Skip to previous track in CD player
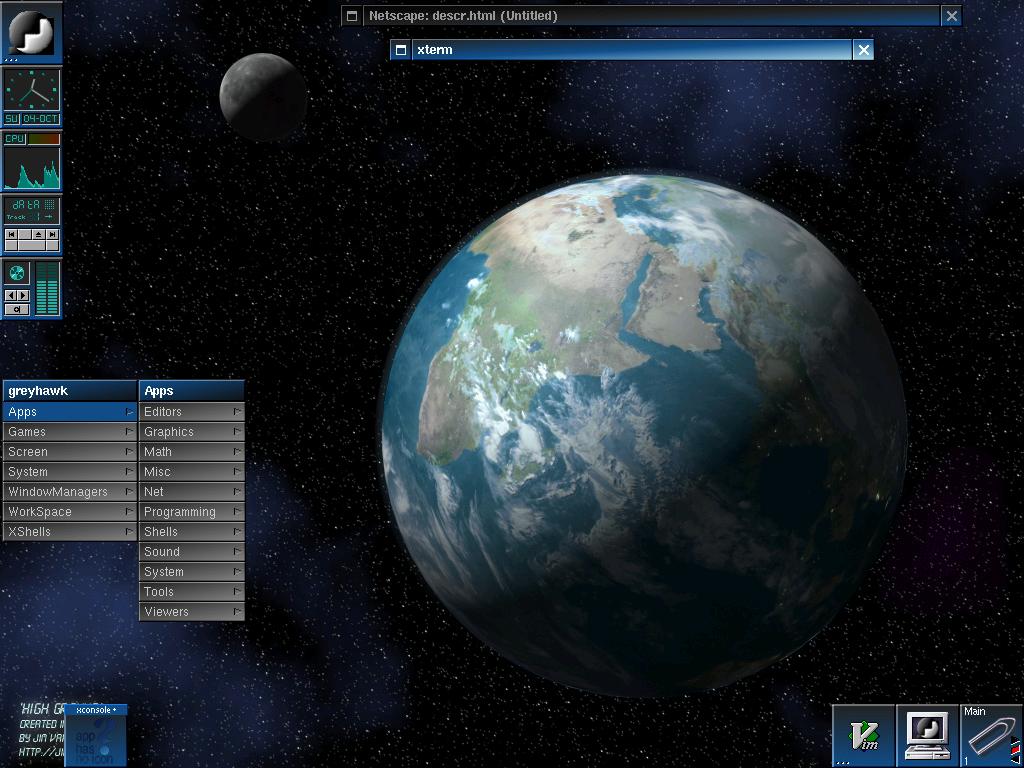Screen dimensions: 1024x768 pyautogui.click(x=11, y=234)
